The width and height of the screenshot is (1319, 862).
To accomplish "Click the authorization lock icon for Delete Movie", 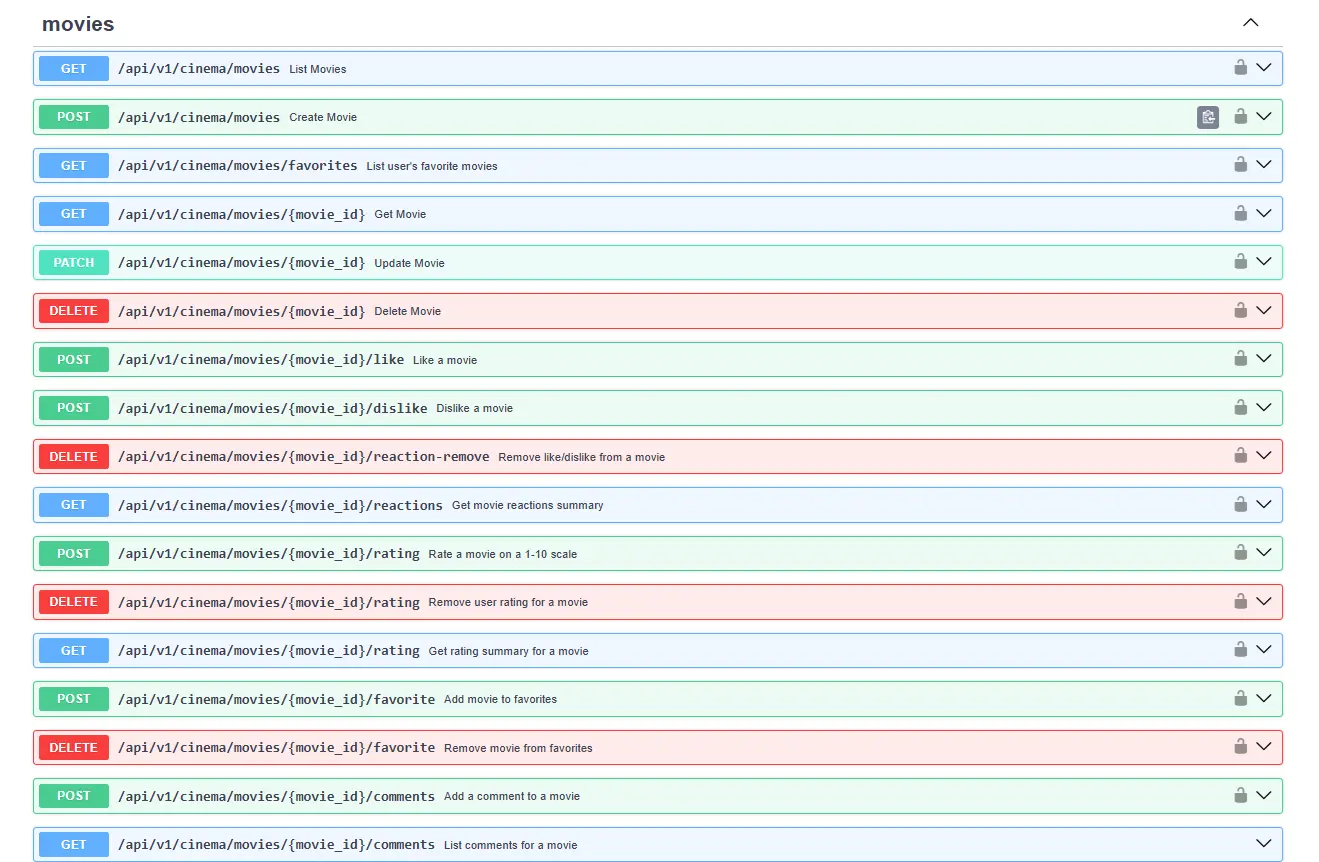I will tap(1240, 310).
